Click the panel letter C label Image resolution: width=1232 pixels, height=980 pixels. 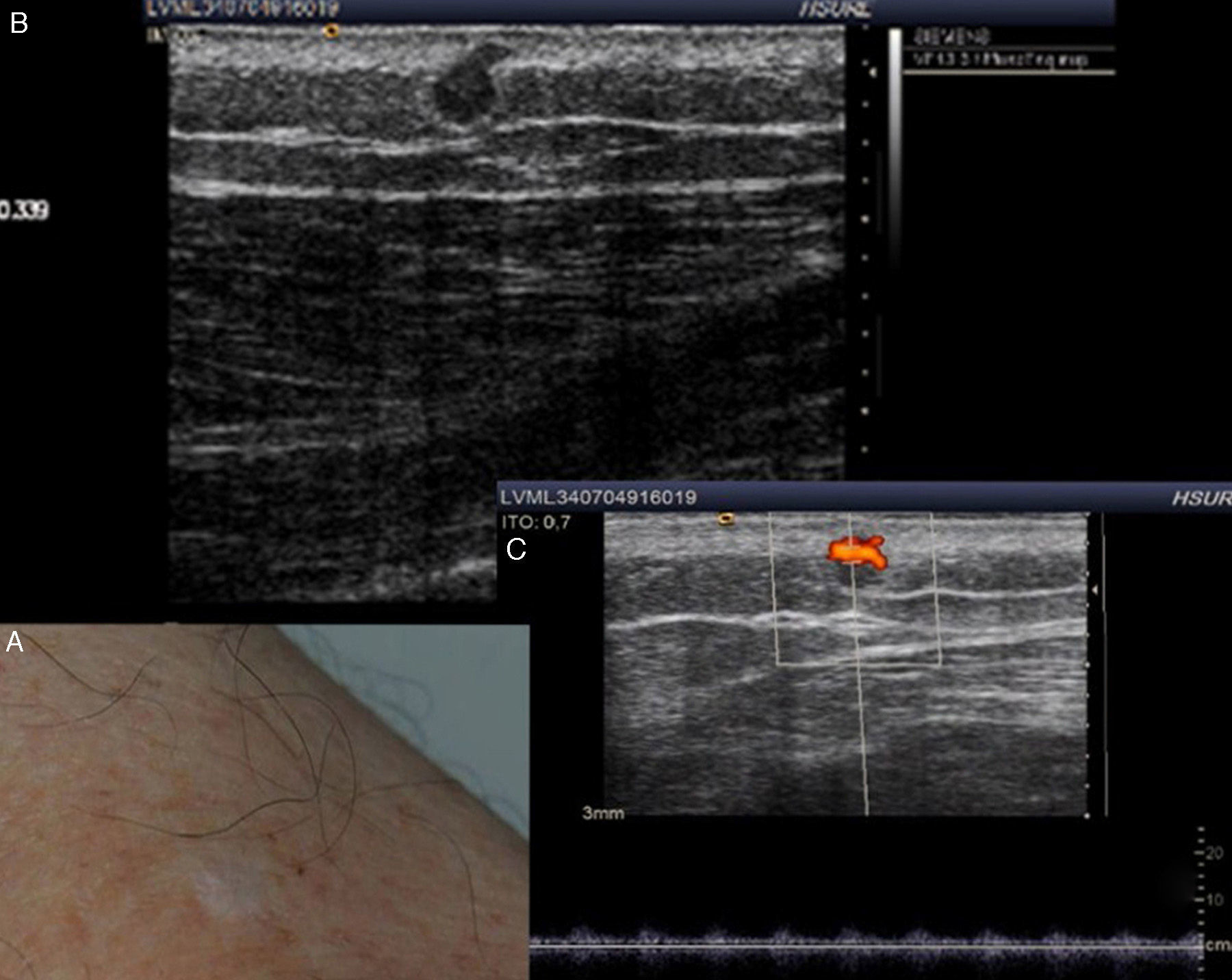click(515, 549)
